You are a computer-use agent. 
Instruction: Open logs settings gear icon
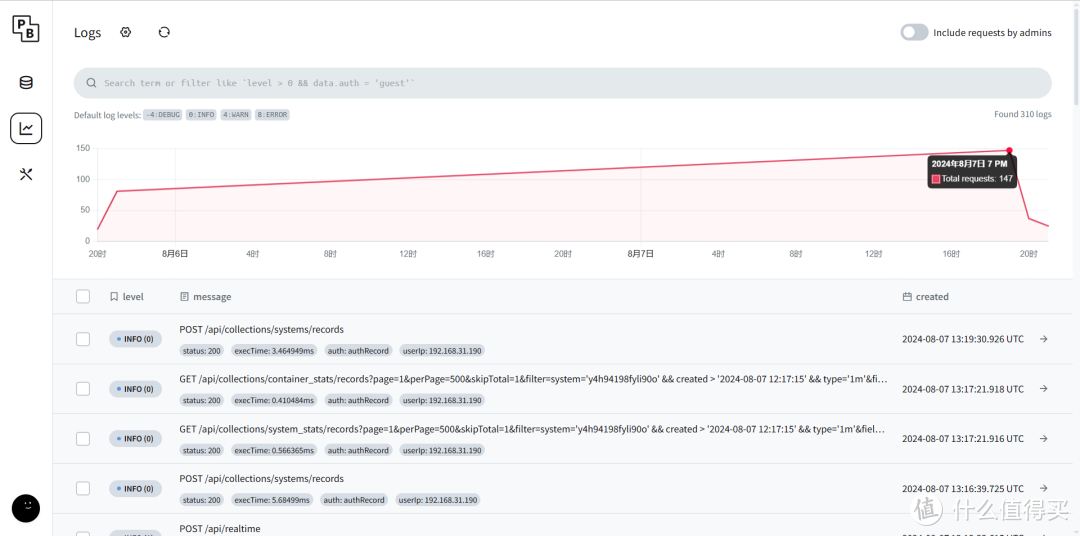[x=125, y=32]
